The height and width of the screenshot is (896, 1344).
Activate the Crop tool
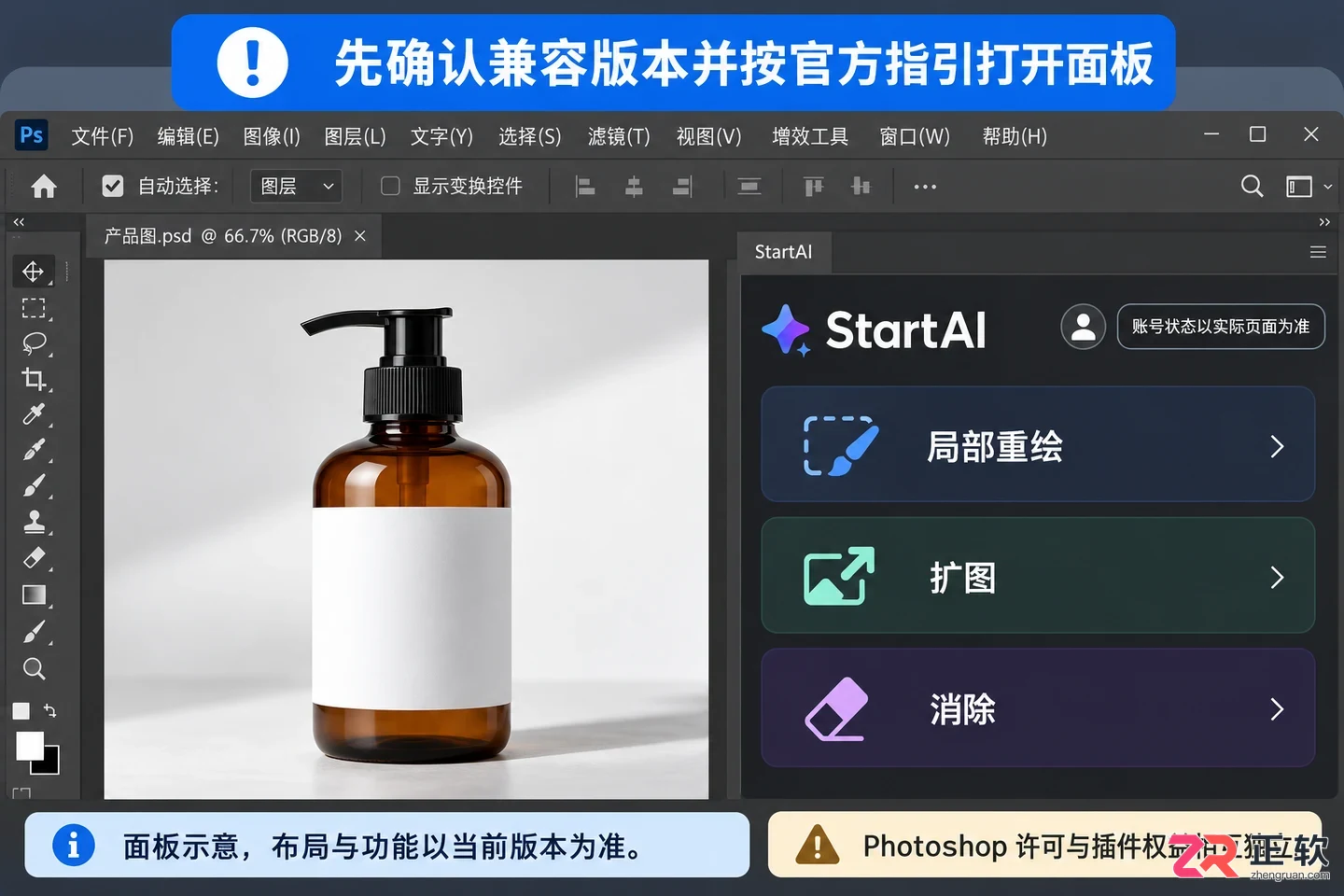point(34,379)
